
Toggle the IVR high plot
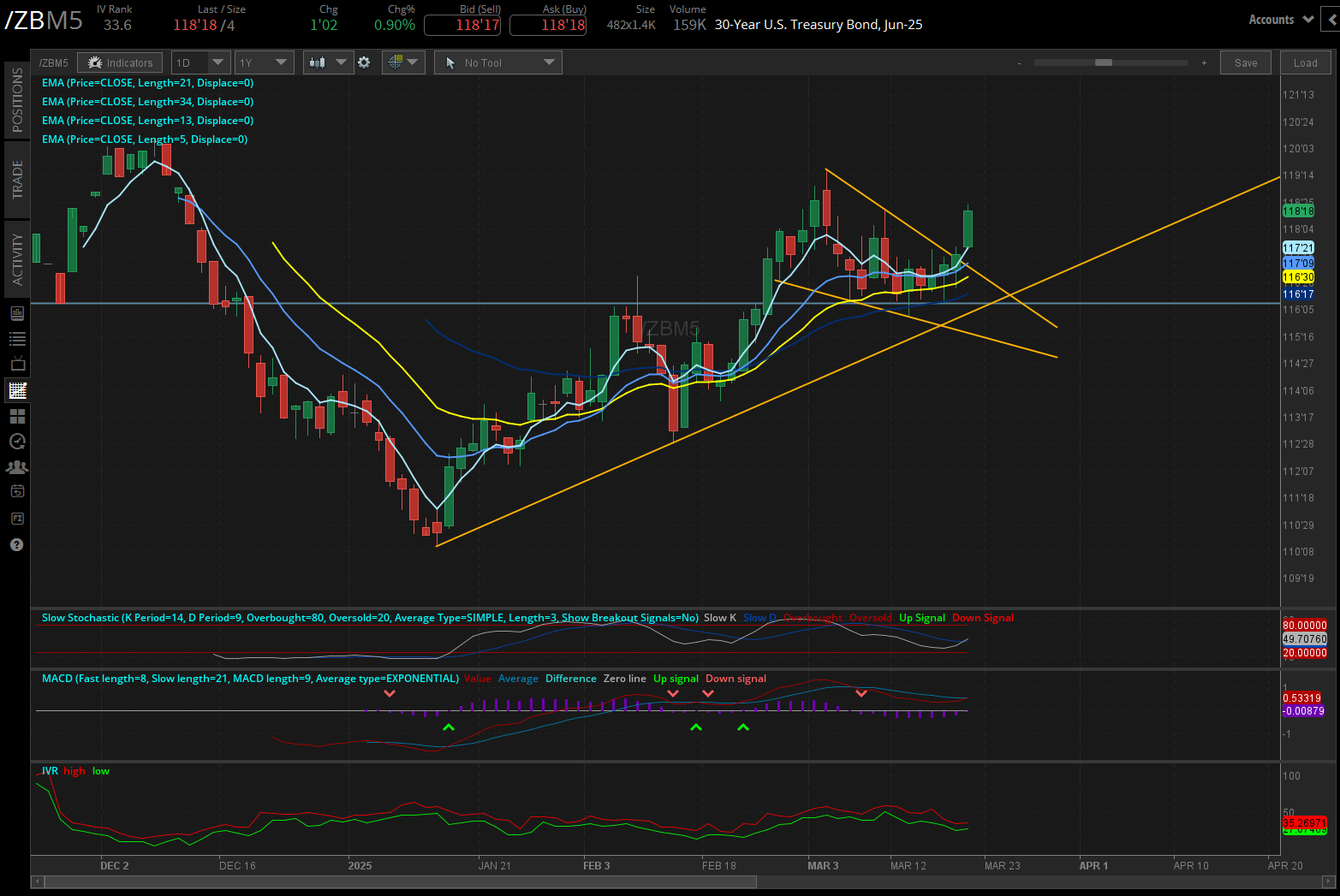pyautogui.click(x=74, y=771)
